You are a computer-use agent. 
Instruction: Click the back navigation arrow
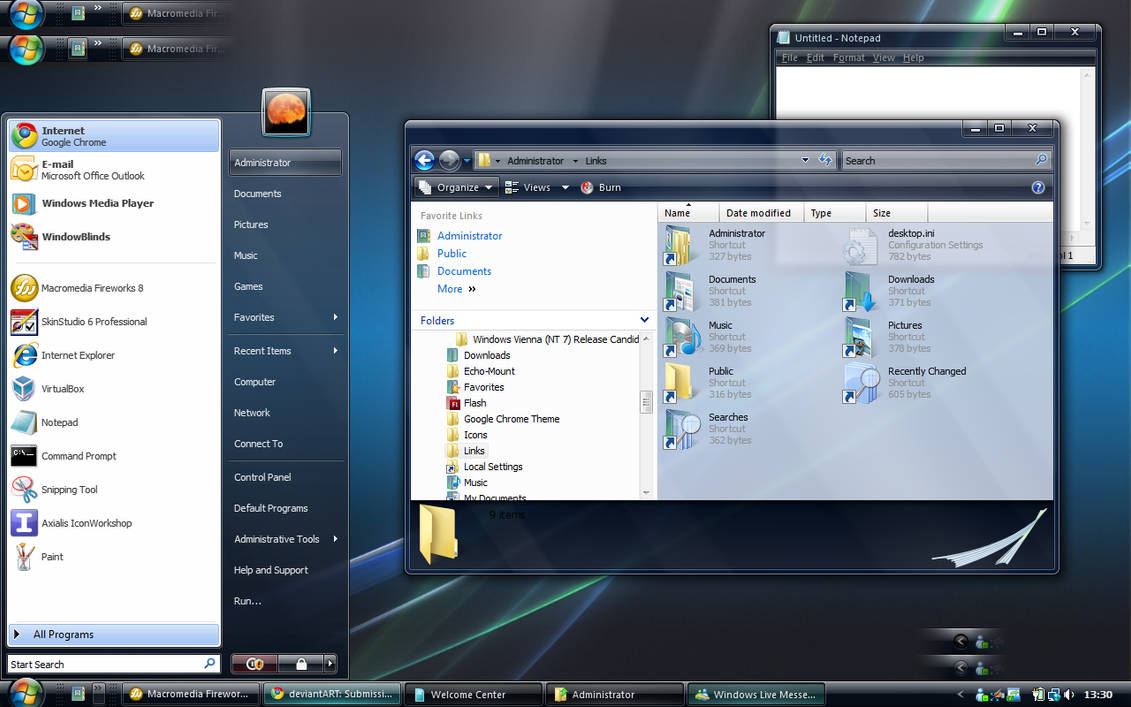click(x=424, y=160)
